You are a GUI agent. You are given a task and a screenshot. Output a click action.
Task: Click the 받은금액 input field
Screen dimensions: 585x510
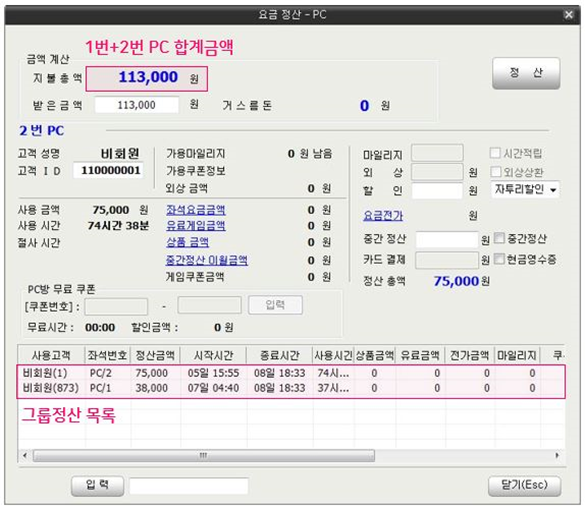click(x=137, y=105)
